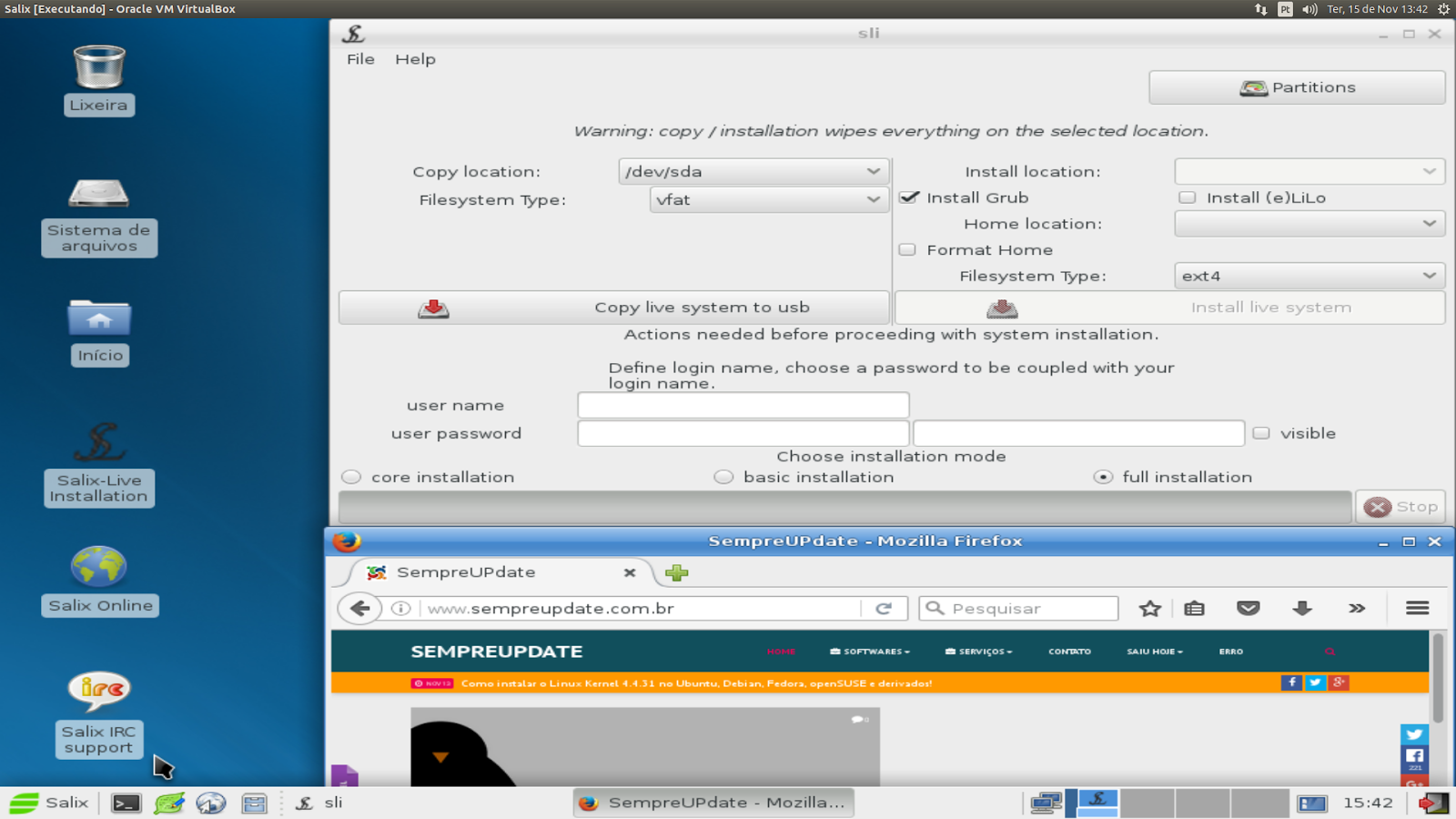Bookmark this page with the star icon
The height and width of the screenshot is (819, 1456).
point(1150,608)
